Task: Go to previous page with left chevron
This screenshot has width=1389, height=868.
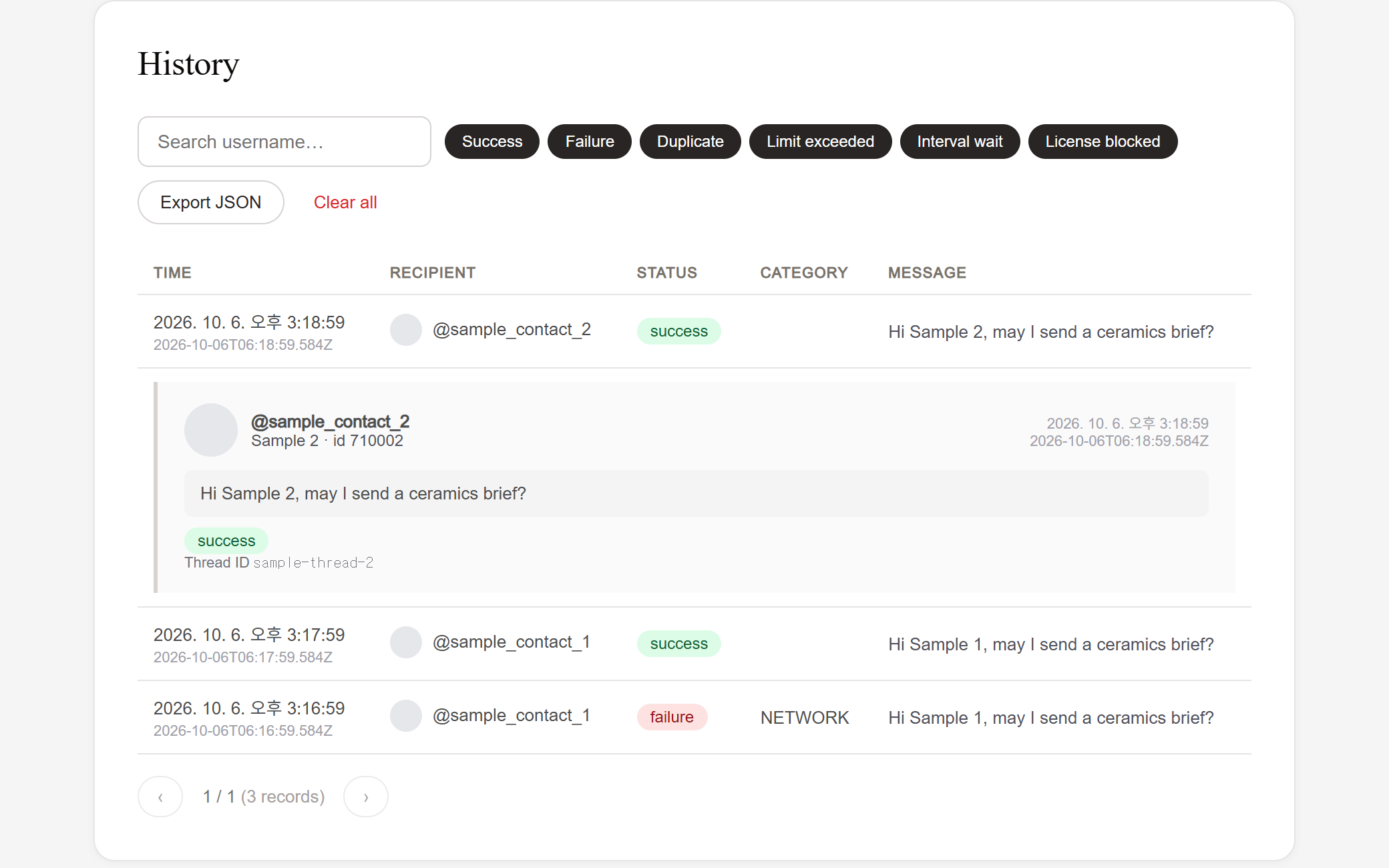Action: 160,797
